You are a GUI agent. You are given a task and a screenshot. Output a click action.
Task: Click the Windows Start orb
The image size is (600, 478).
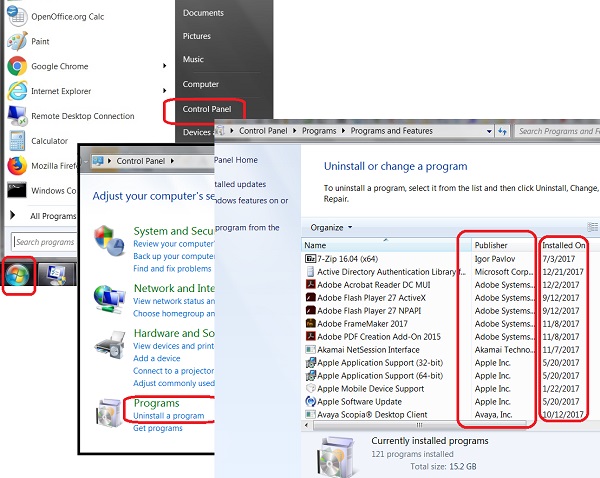pyautogui.click(x=17, y=275)
